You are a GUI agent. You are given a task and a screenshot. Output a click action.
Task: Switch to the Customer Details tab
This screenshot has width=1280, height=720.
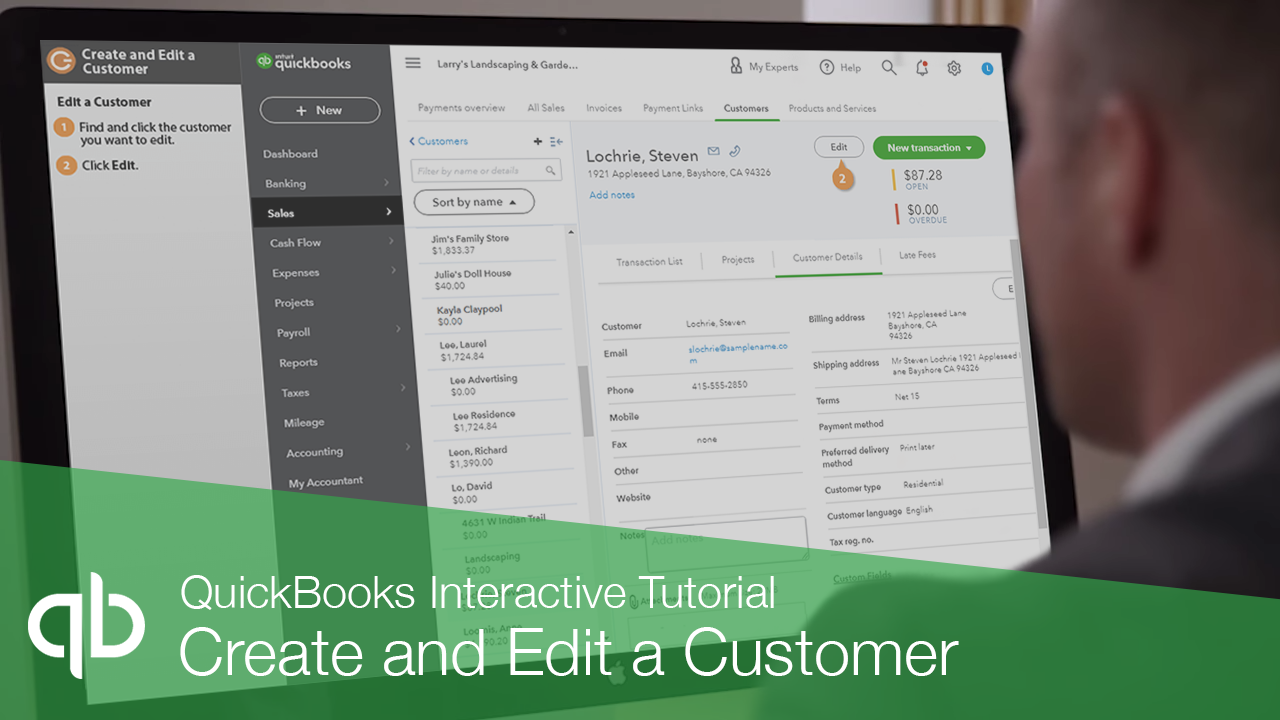[x=828, y=256]
